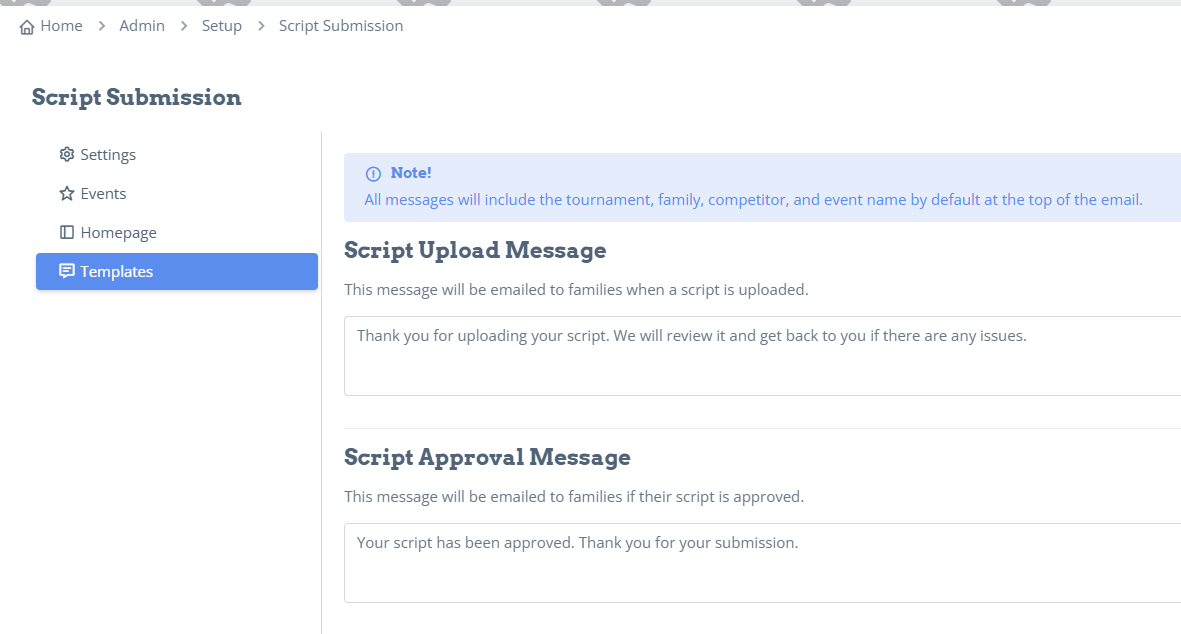
Task: Open the Settings sidebar item
Action: [177, 154]
